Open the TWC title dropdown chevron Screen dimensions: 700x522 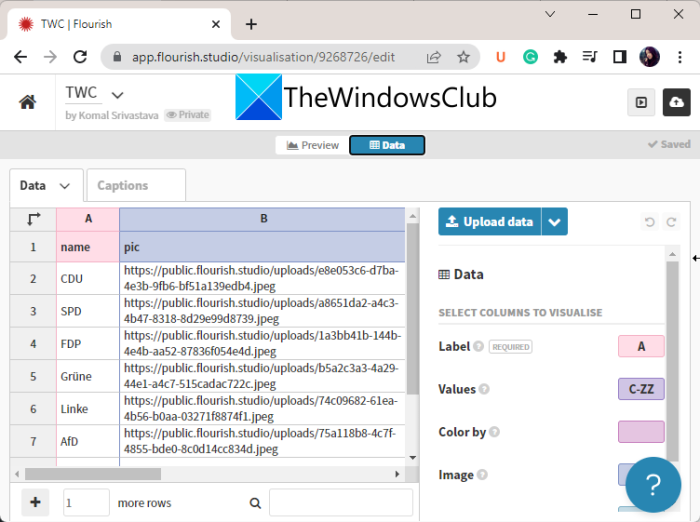tap(117, 95)
